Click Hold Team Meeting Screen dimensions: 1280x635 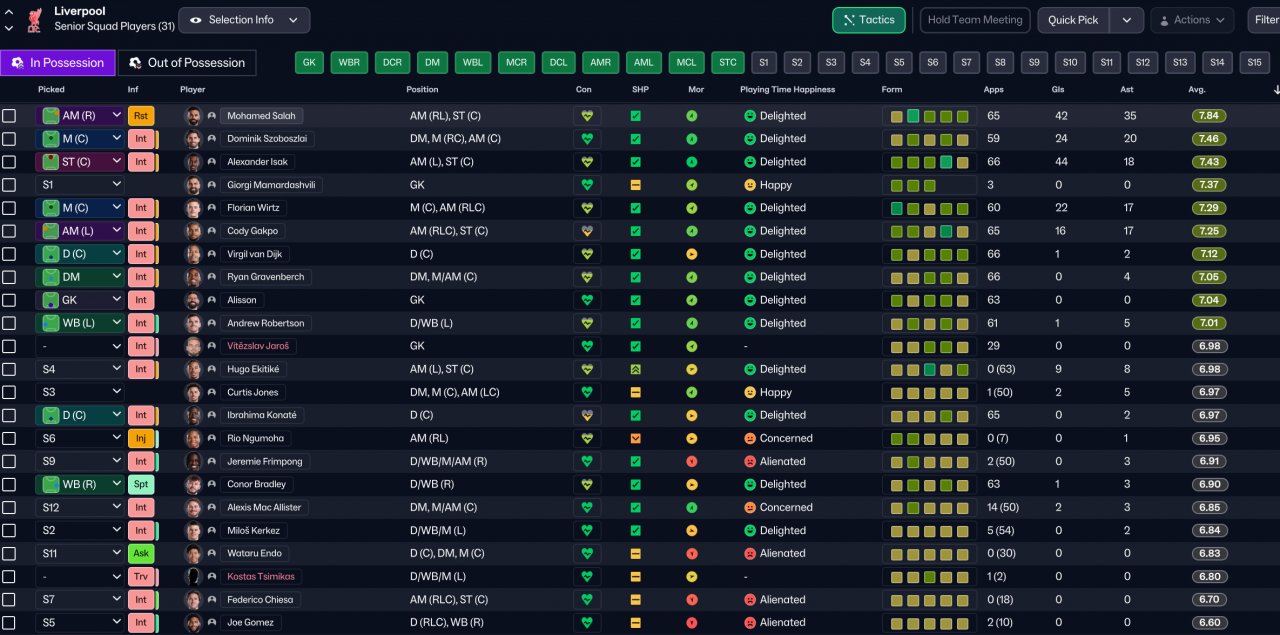(975, 20)
